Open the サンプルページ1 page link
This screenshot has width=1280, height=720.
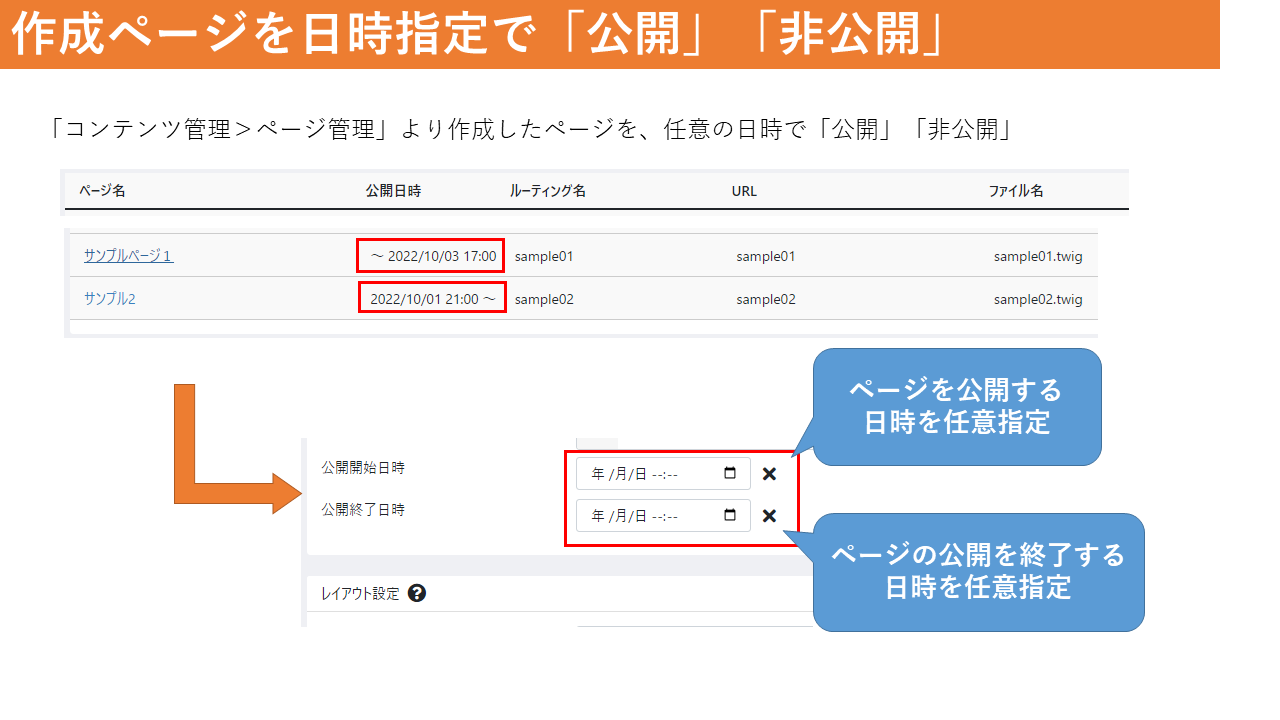pyautogui.click(x=128, y=256)
